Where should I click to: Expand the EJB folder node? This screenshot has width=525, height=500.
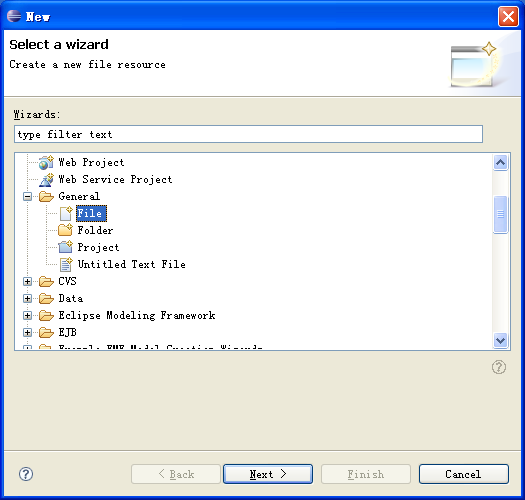[x=27, y=333]
